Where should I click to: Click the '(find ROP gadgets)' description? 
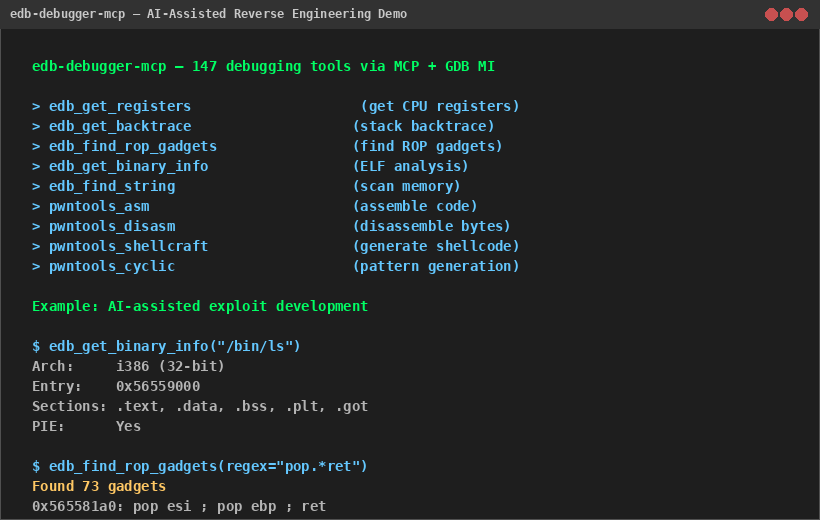point(427,146)
